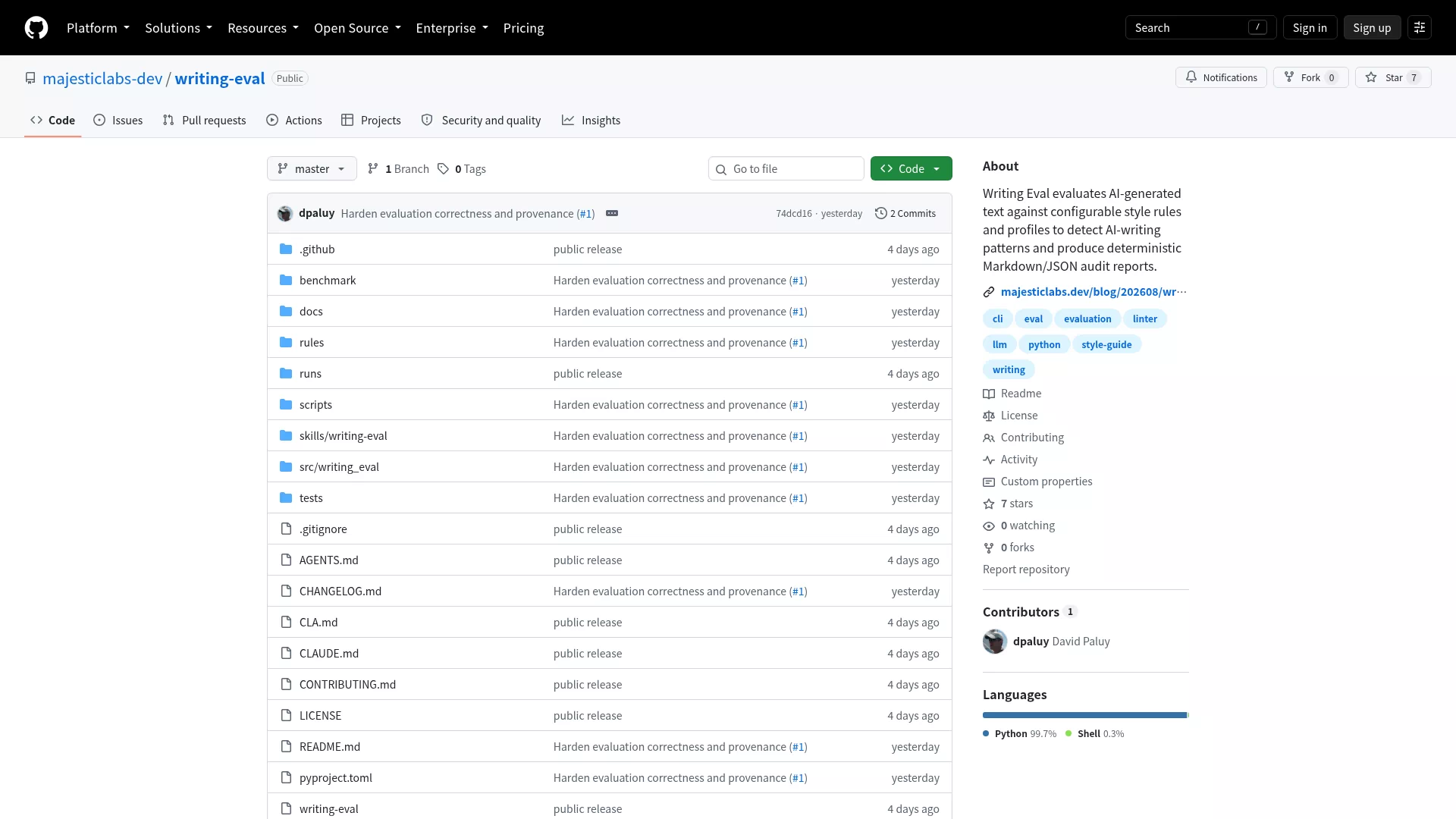Click the README.md file icon
1456x819 pixels.
286,747
